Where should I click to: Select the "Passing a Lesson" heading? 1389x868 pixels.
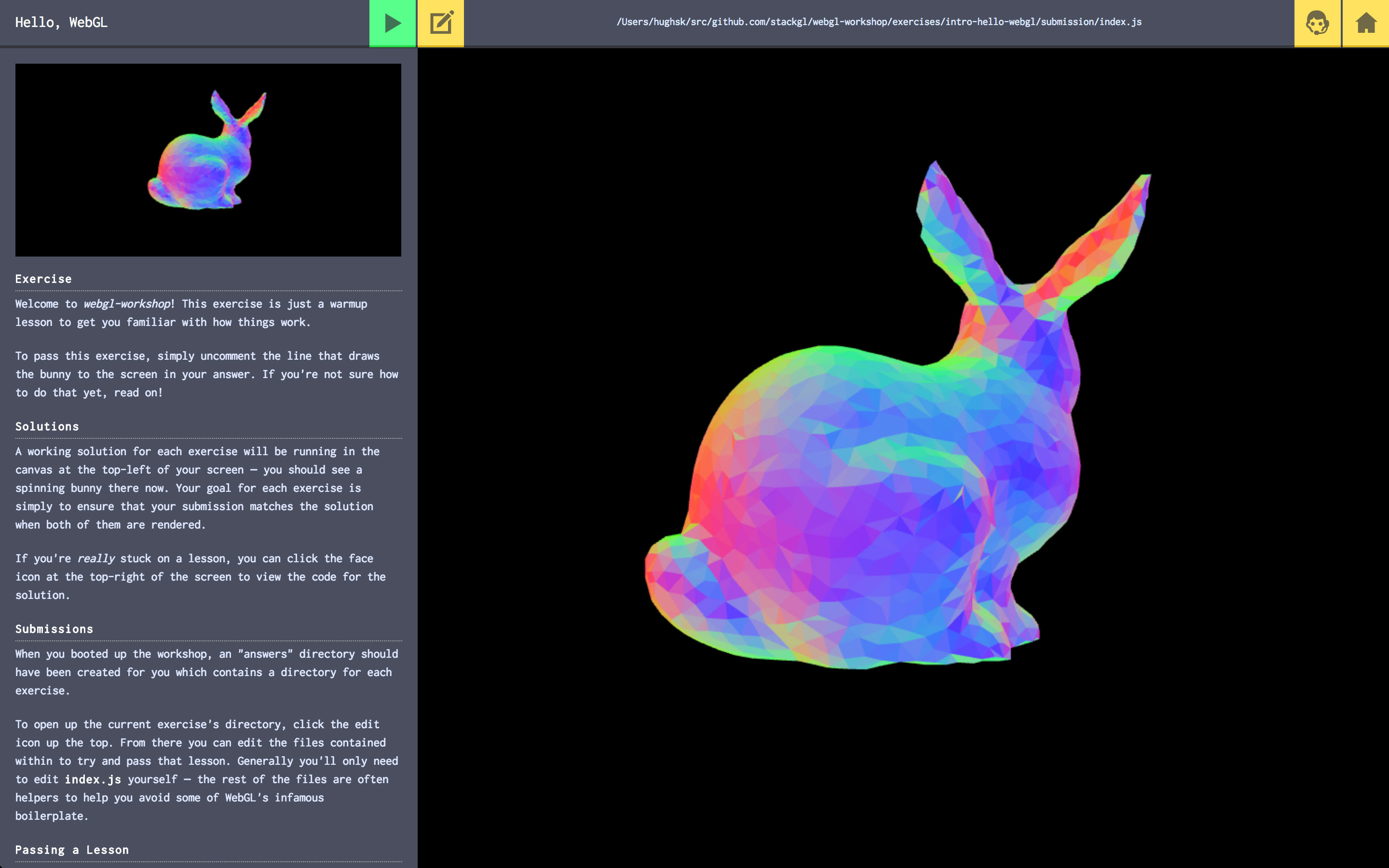point(72,850)
